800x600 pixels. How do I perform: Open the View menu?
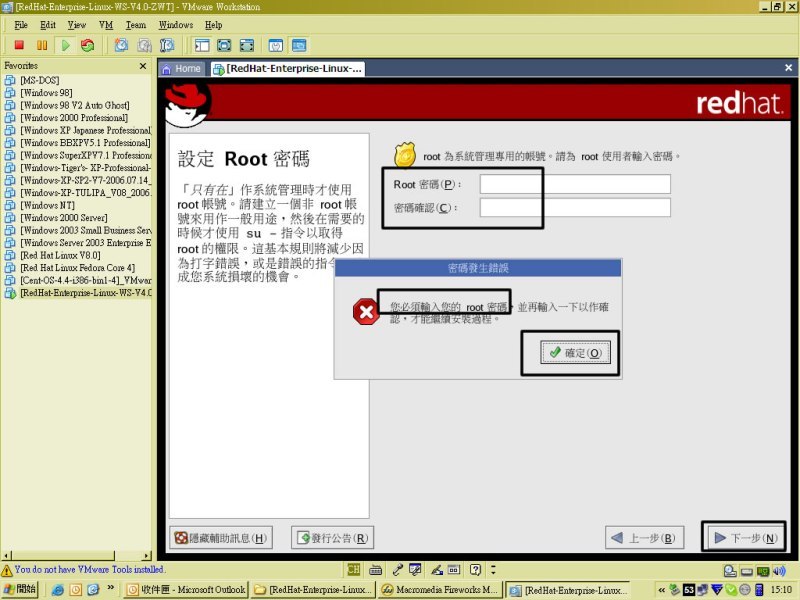coord(77,24)
